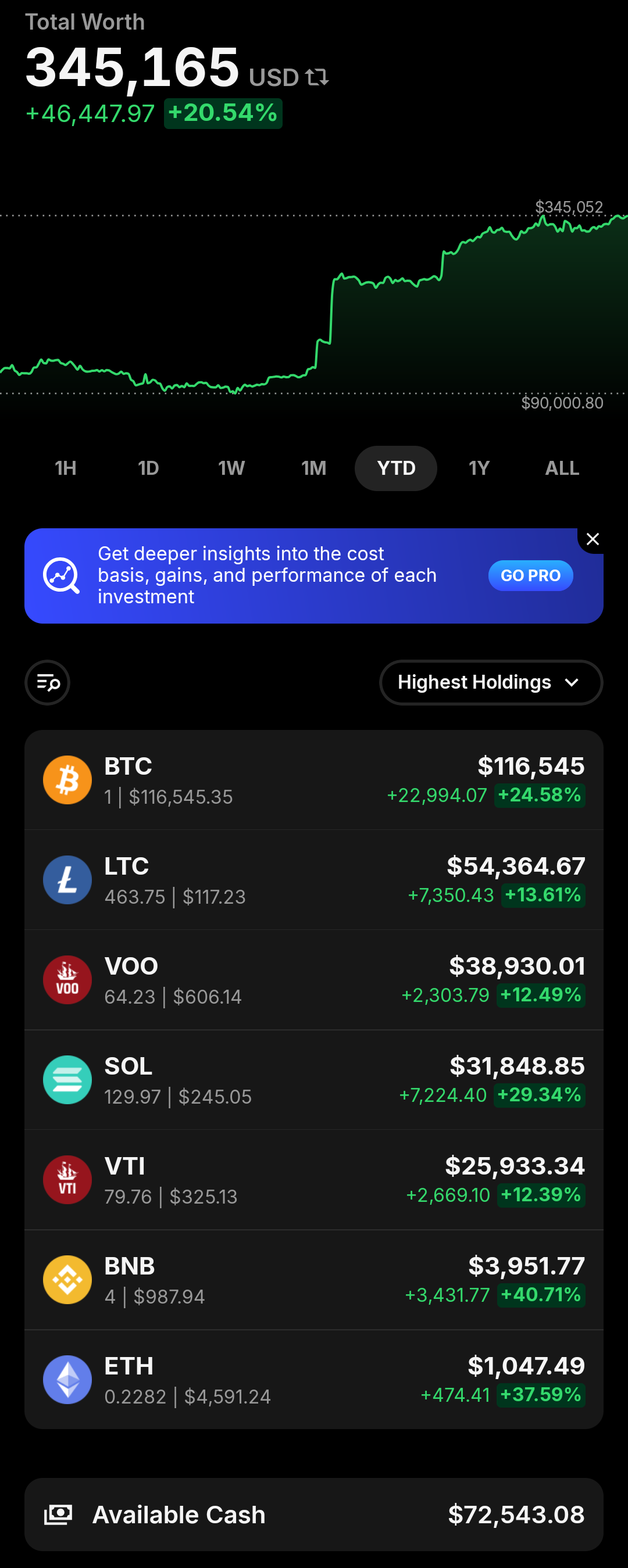Toggle the USD currency swap icon

pos(317,77)
